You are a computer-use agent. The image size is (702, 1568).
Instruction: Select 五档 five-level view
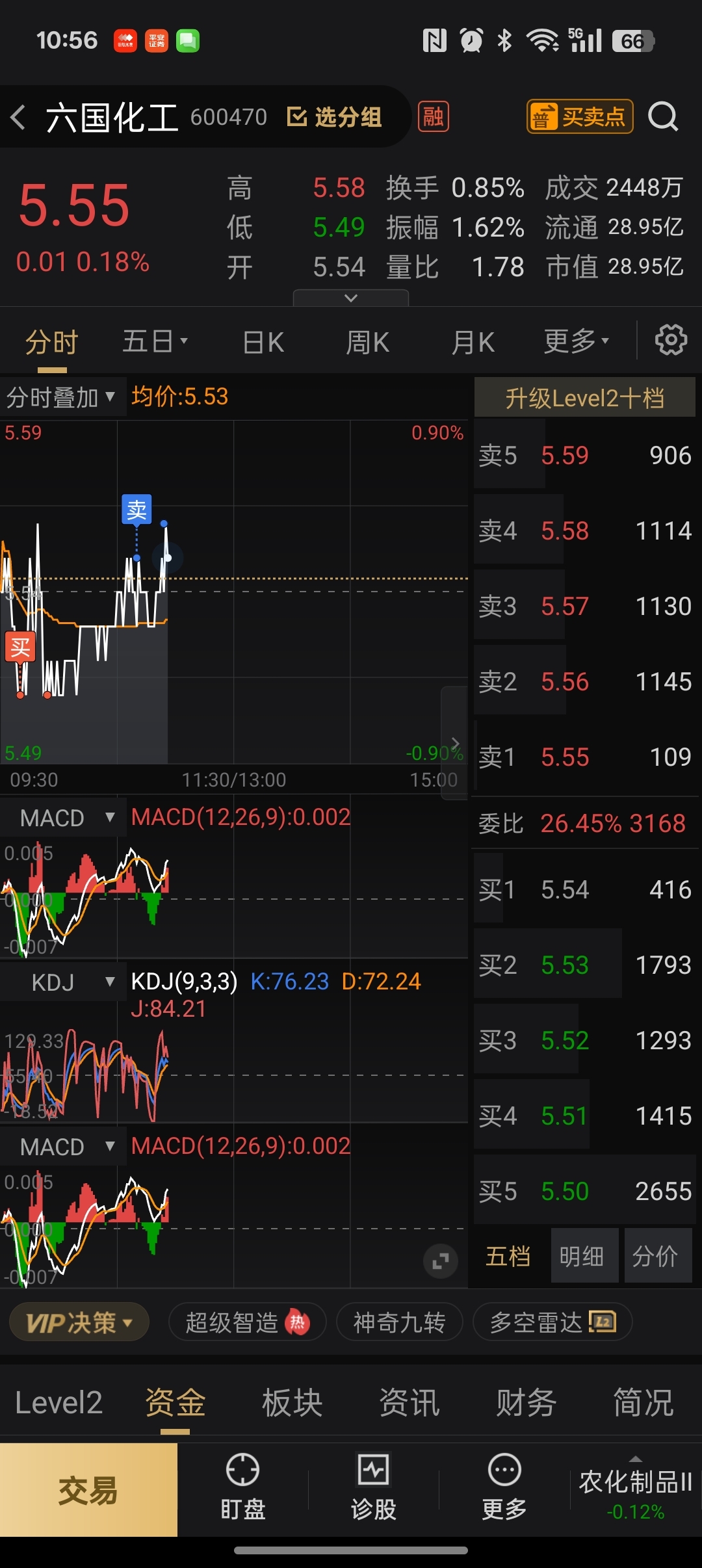coord(508,1256)
